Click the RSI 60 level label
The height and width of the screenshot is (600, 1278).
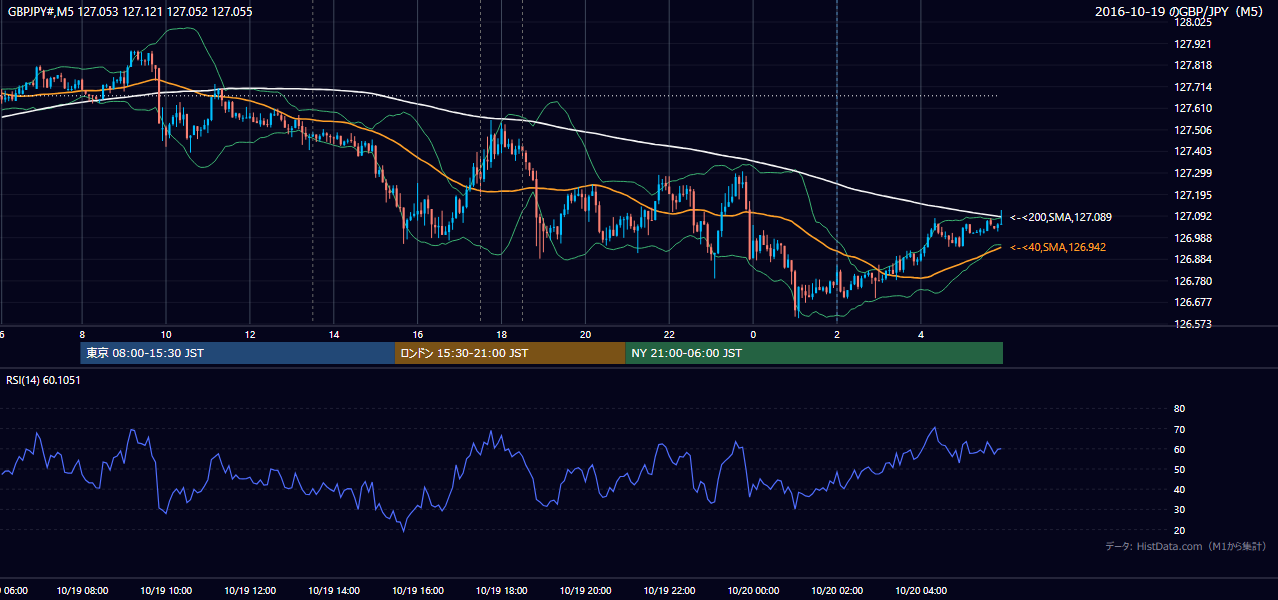1179,449
